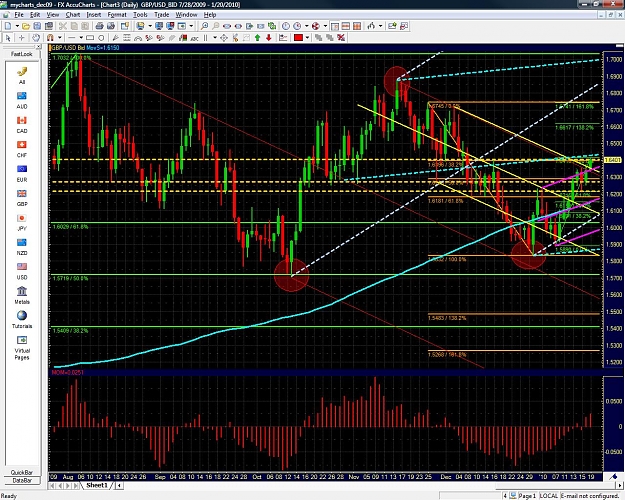Select the arrow pointer tool
Image resolution: width=625 pixels, height=500 pixels.
click(8, 37)
